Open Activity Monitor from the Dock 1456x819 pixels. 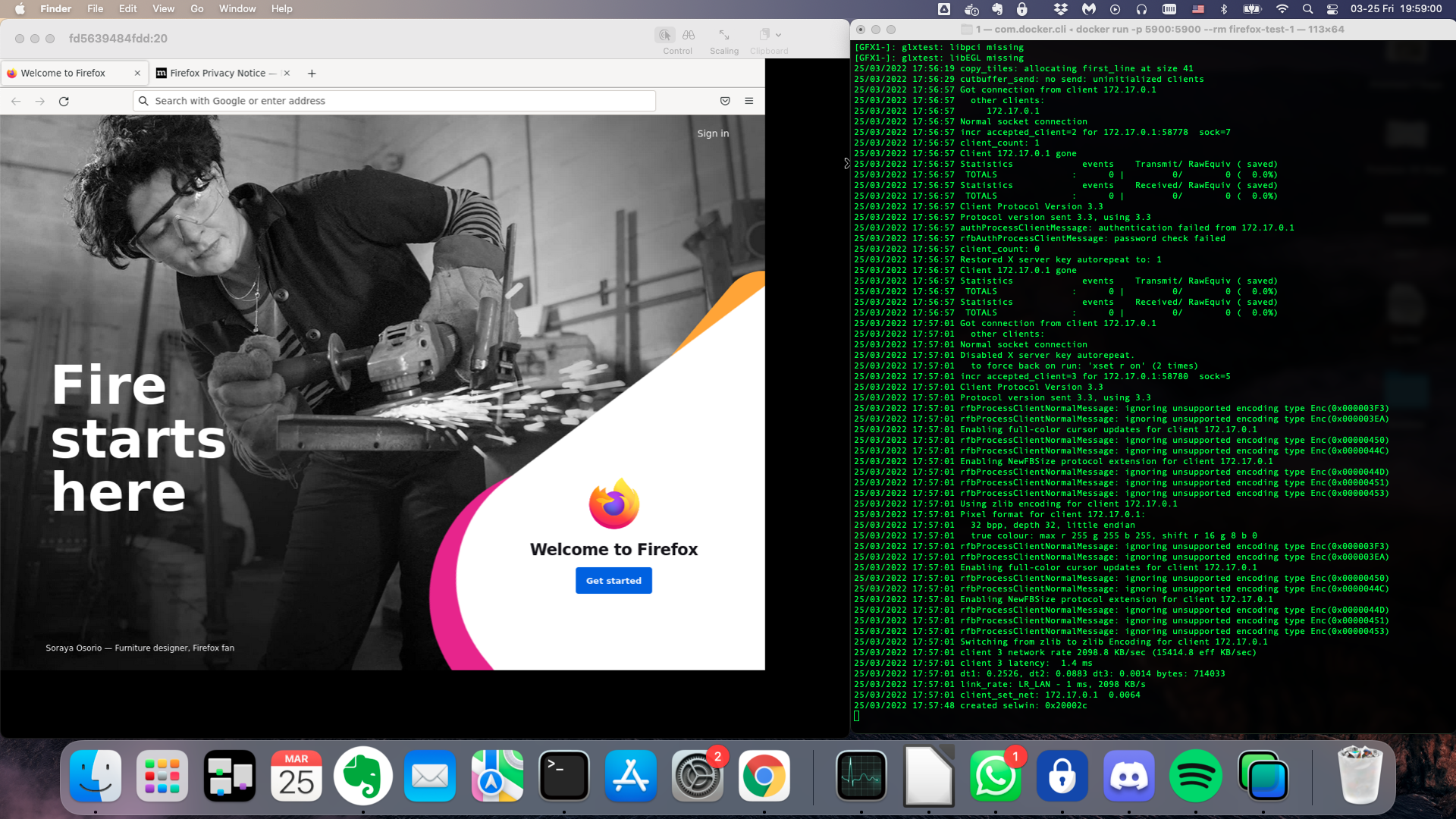coord(861,776)
